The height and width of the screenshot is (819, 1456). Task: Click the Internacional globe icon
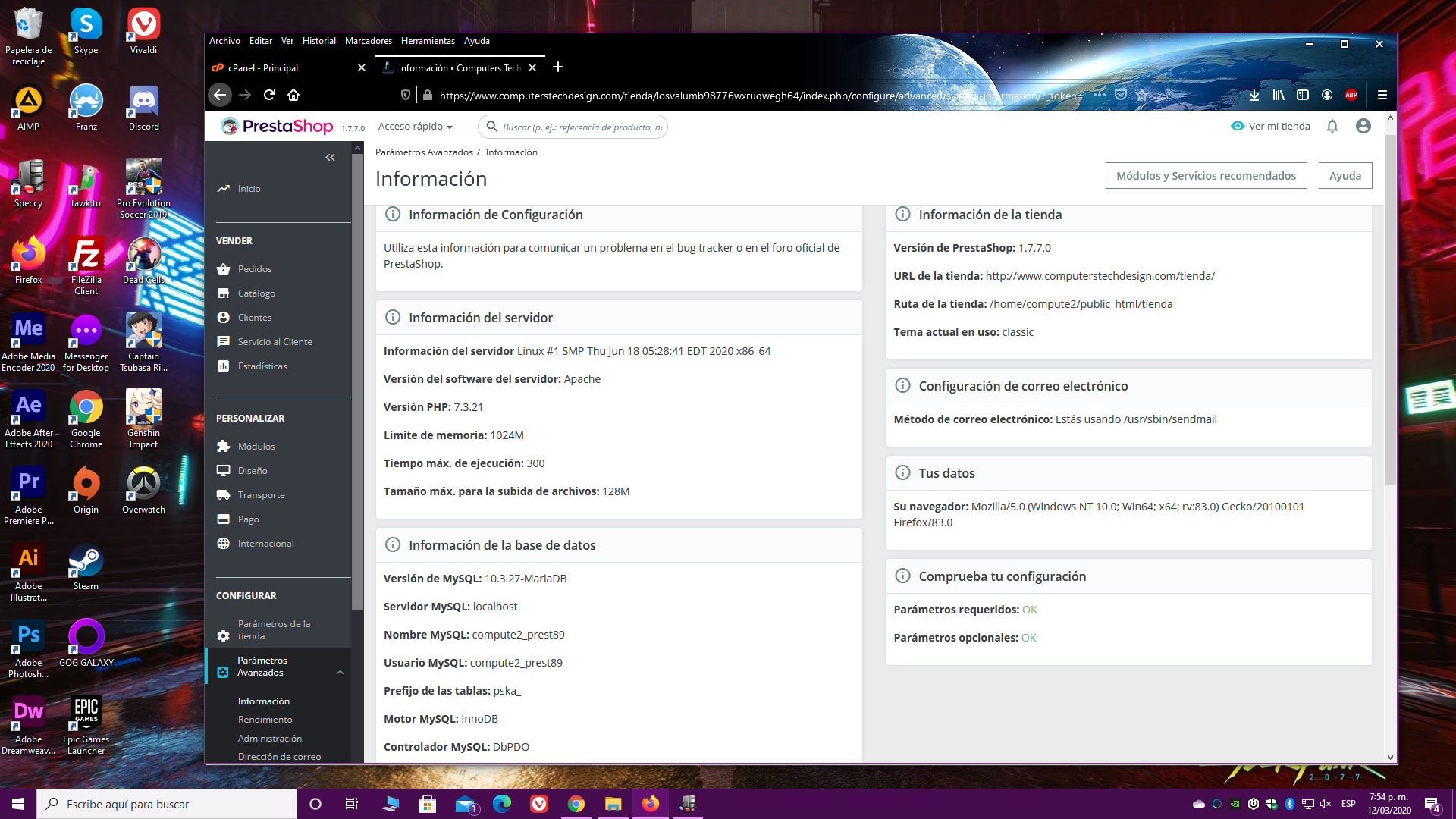[223, 544]
